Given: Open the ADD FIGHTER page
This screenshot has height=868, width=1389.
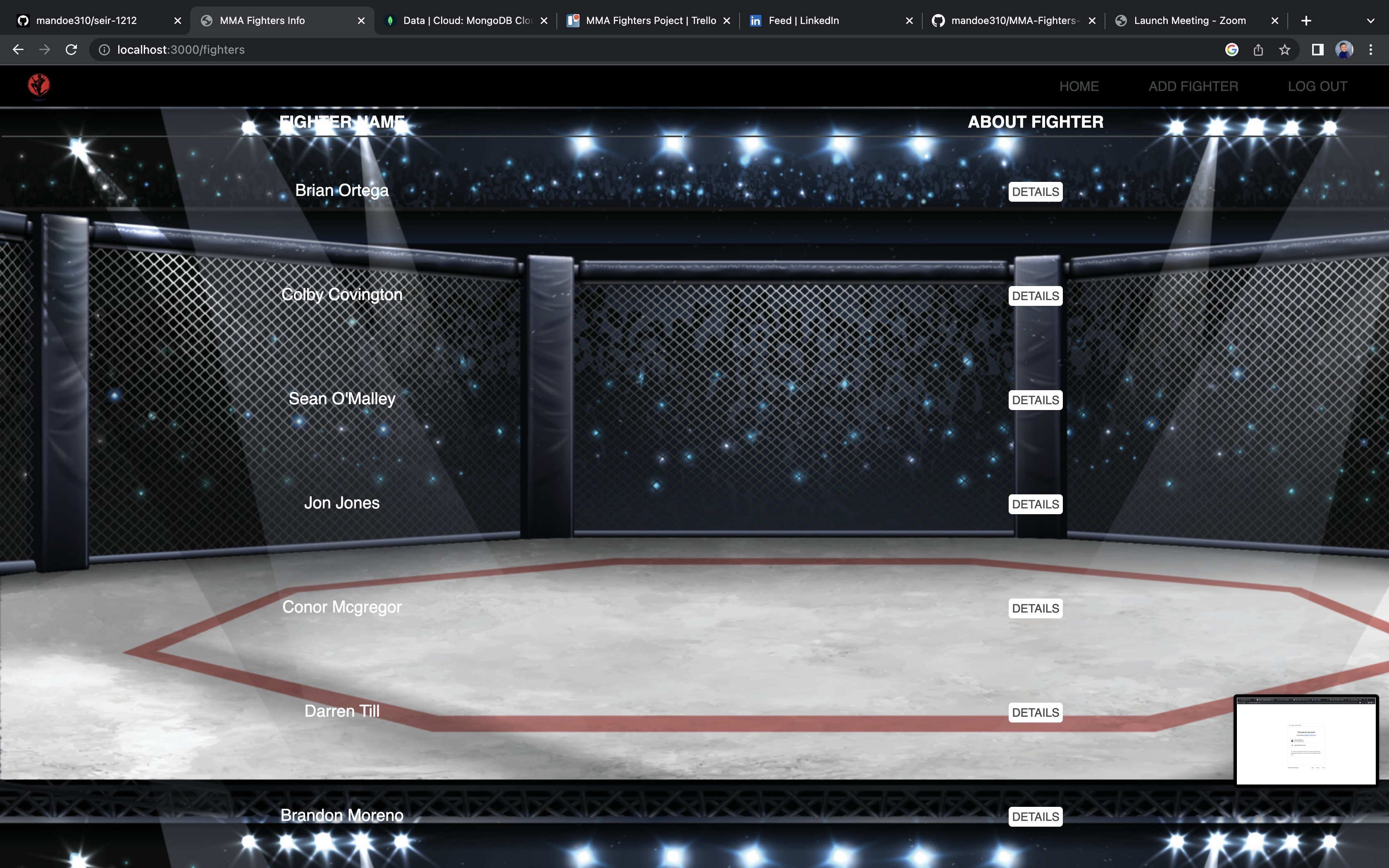Looking at the screenshot, I should point(1193,86).
